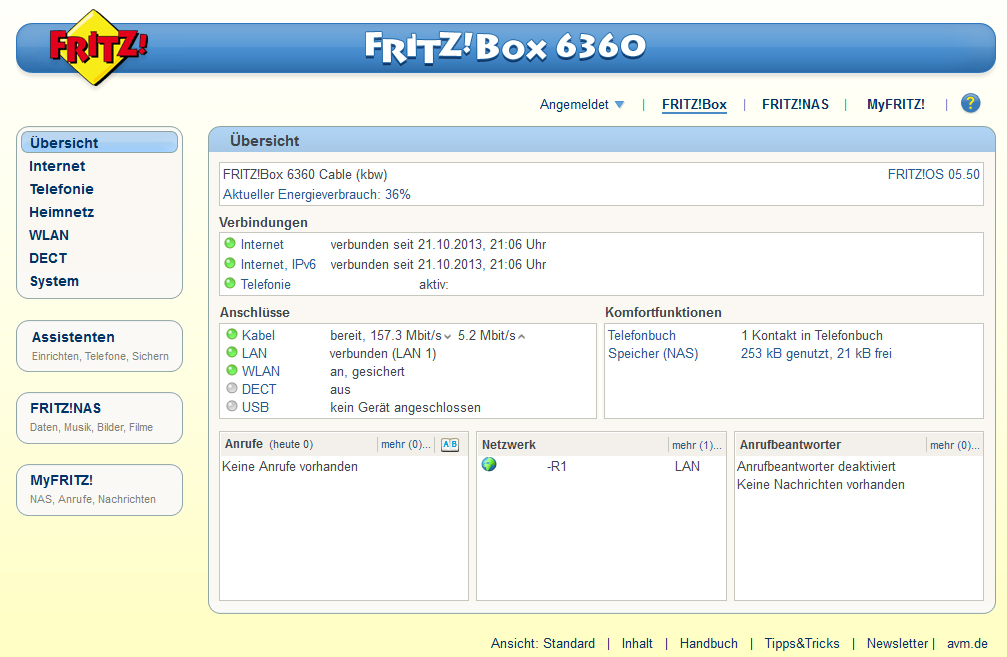The height and width of the screenshot is (657, 1007).
Task: Click the globe icon in Netzwerk panel
Action: pos(489,464)
